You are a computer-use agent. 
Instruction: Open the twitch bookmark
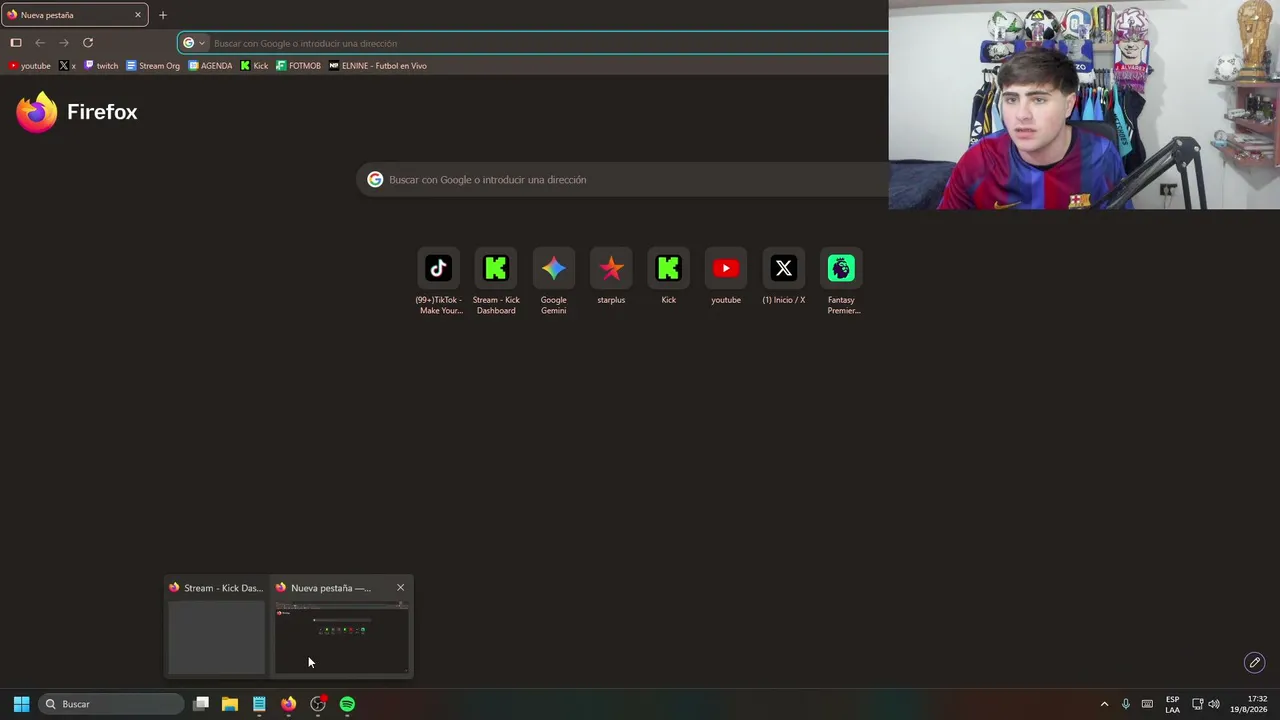point(101,66)
